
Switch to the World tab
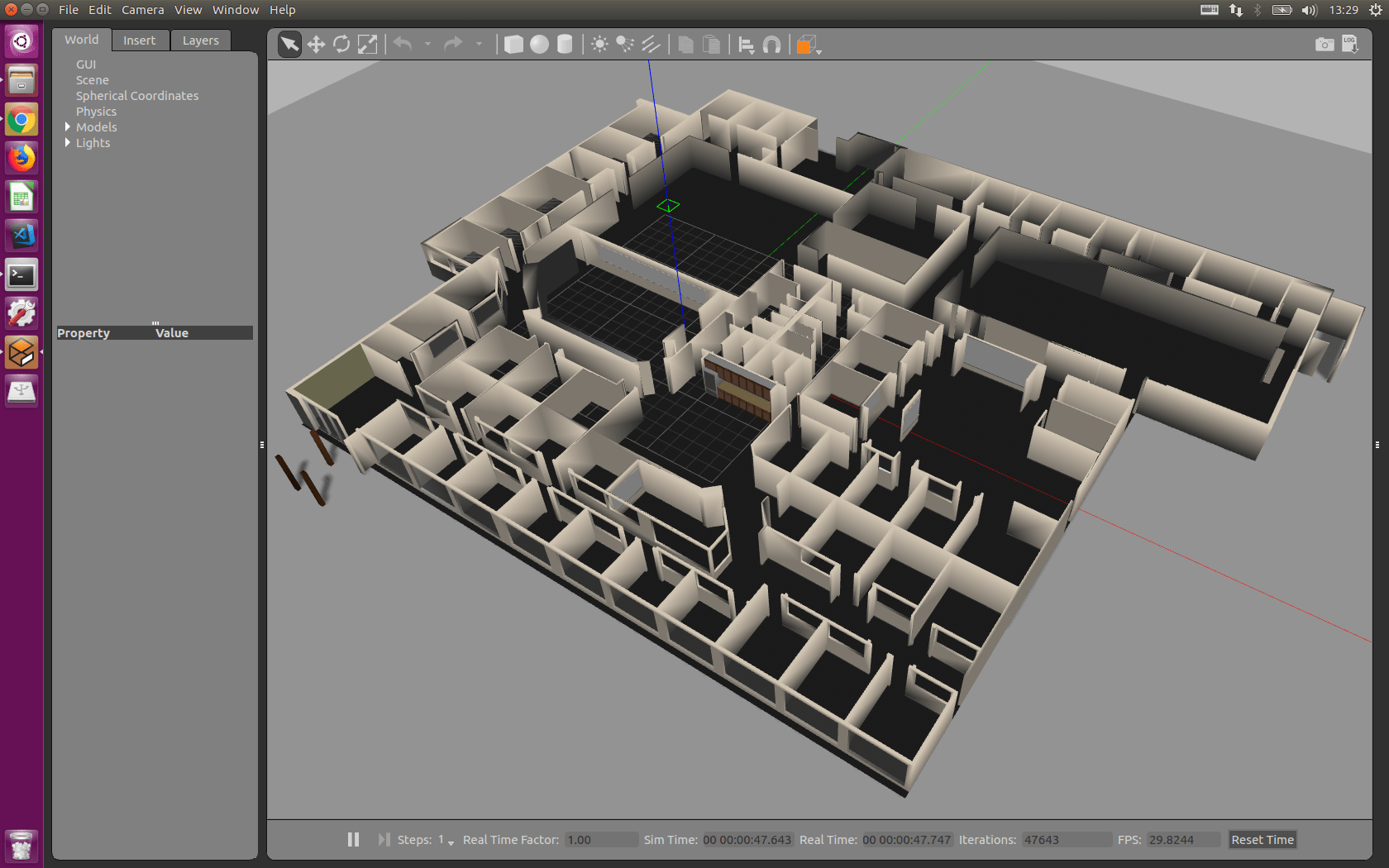click(82, 40)
